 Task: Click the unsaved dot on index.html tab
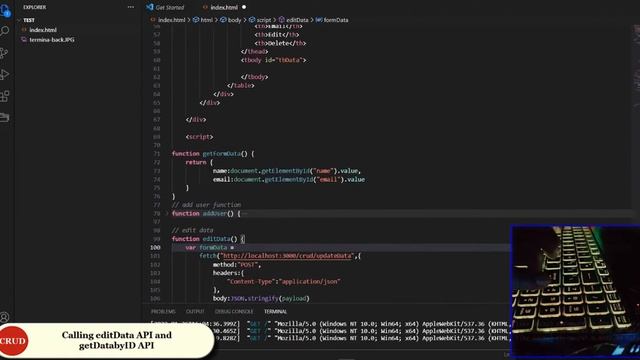(244, 7)
